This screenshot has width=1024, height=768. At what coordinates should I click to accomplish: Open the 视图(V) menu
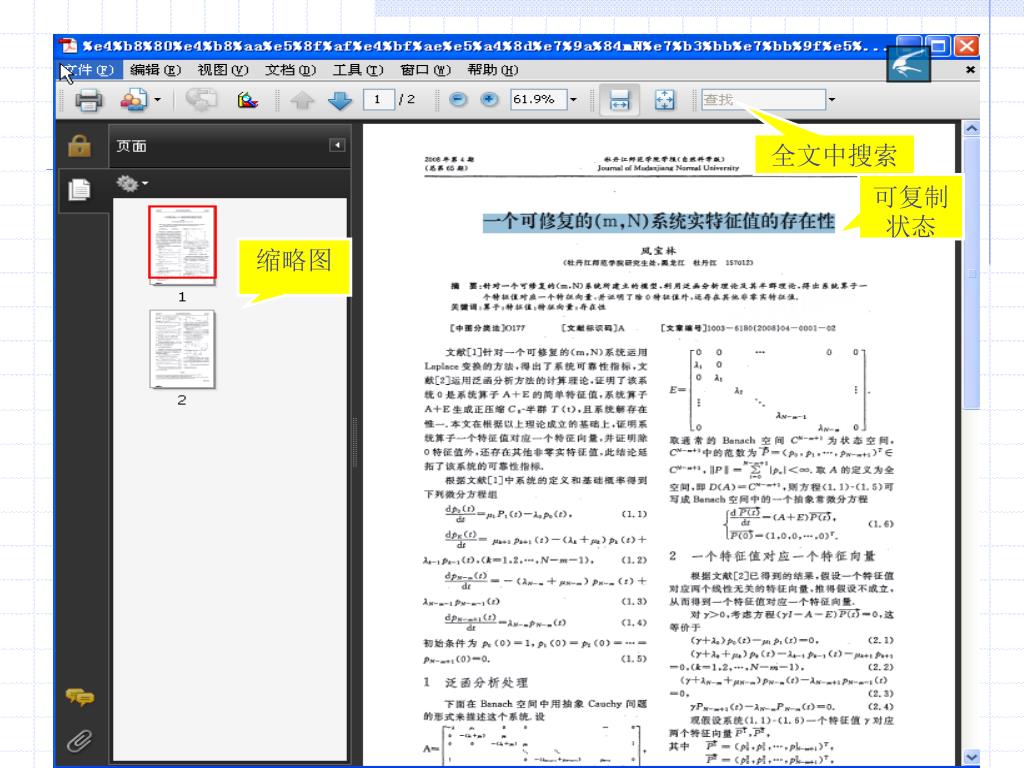223,69
